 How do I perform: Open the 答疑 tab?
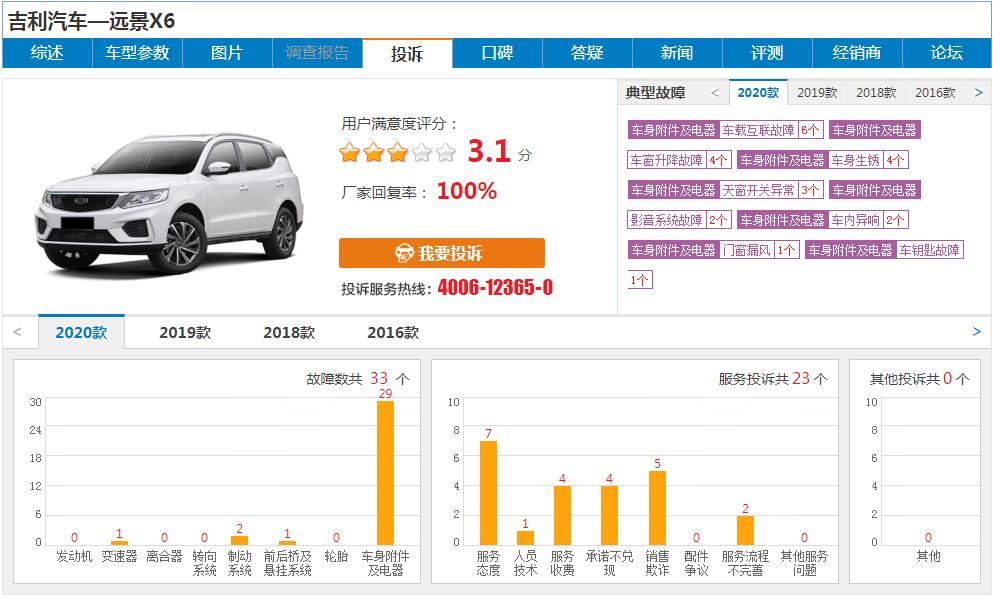coord(587,53)
